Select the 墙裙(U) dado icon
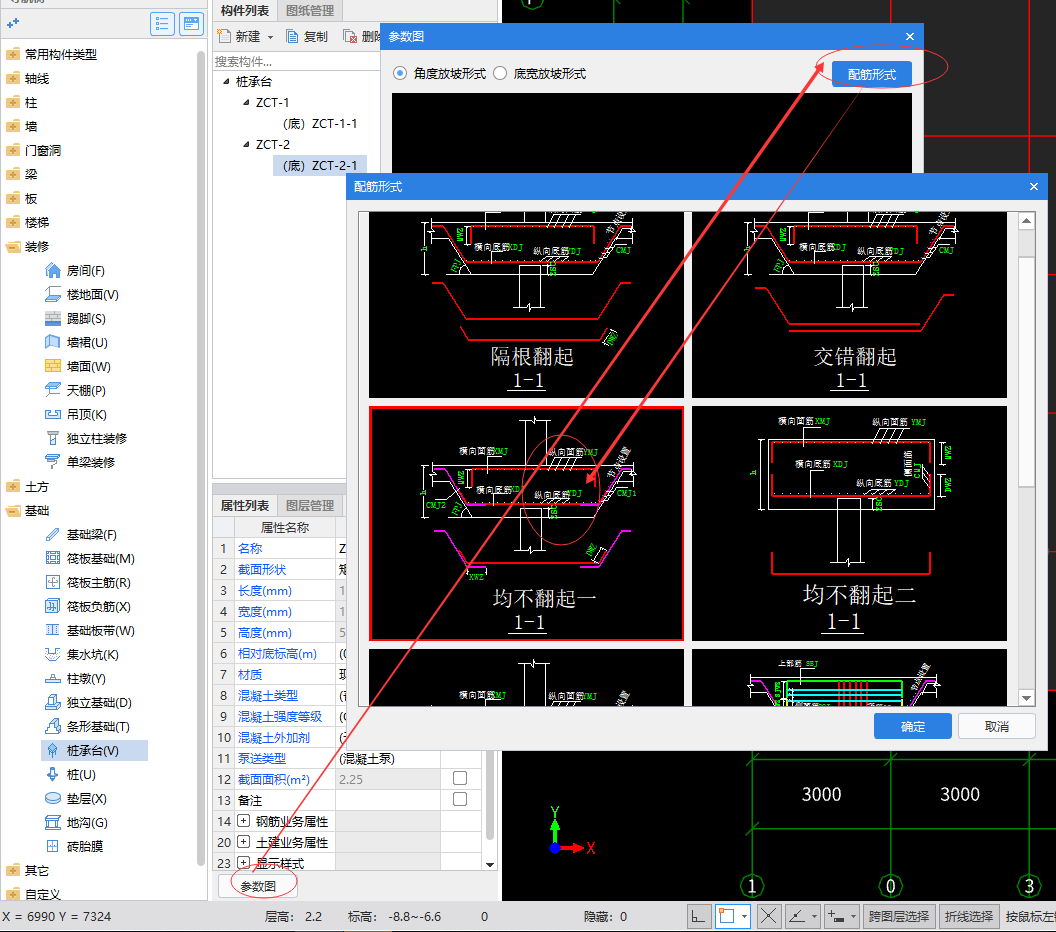Viewport: 1056px width, 932px height. [53, 342]
